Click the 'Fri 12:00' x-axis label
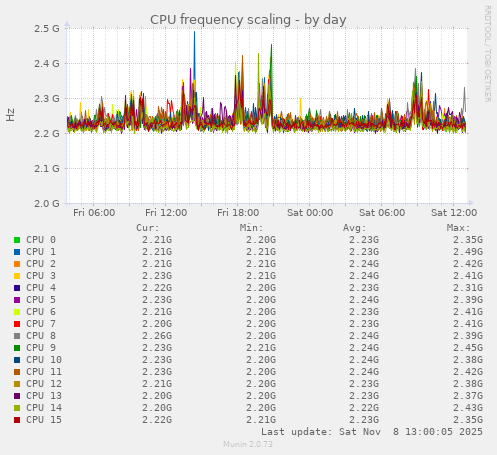 166,213
